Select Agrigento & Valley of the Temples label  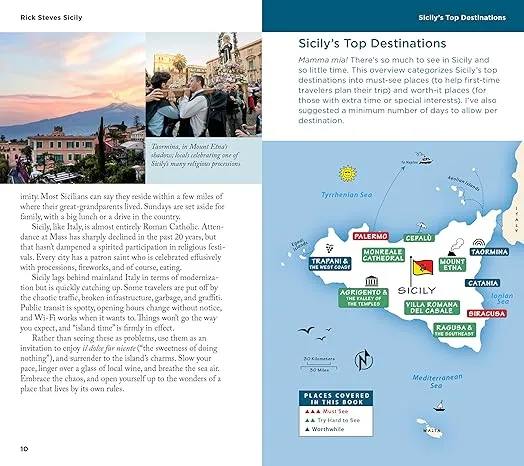coord(363,298)
